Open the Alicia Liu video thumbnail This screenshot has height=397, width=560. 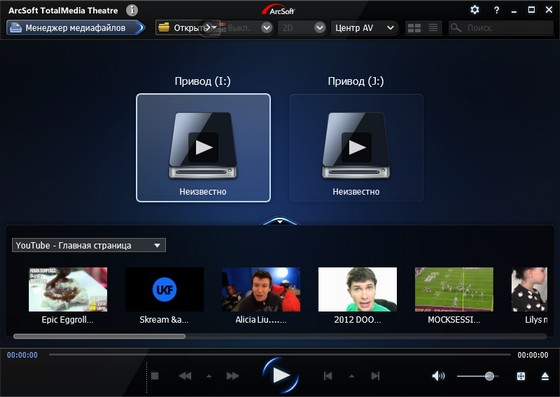click(x=261, y=290)
